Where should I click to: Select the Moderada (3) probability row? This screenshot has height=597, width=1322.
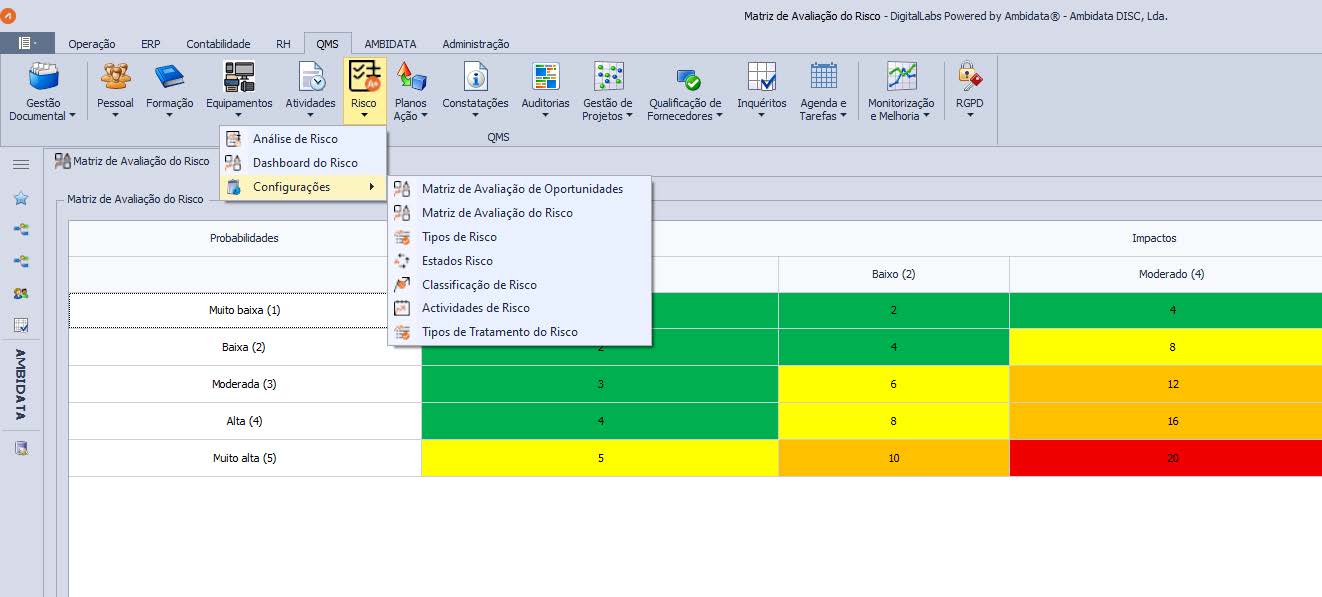[x=245, y=384]
